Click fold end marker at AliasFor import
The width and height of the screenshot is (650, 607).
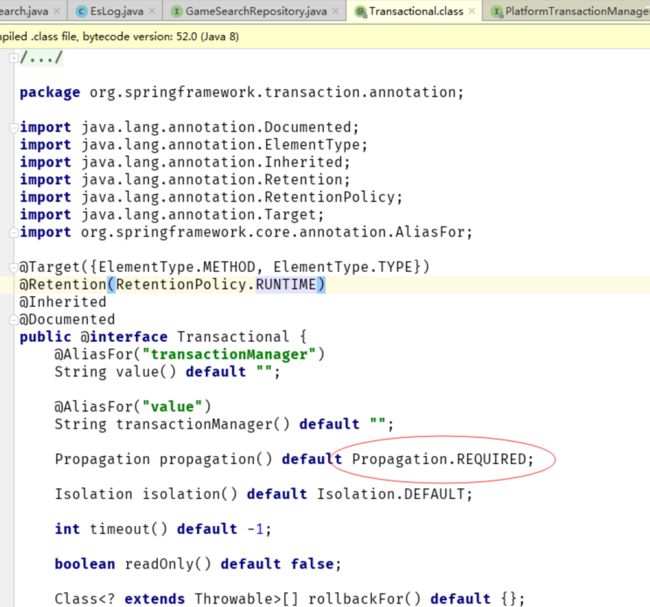click(14, 232)
